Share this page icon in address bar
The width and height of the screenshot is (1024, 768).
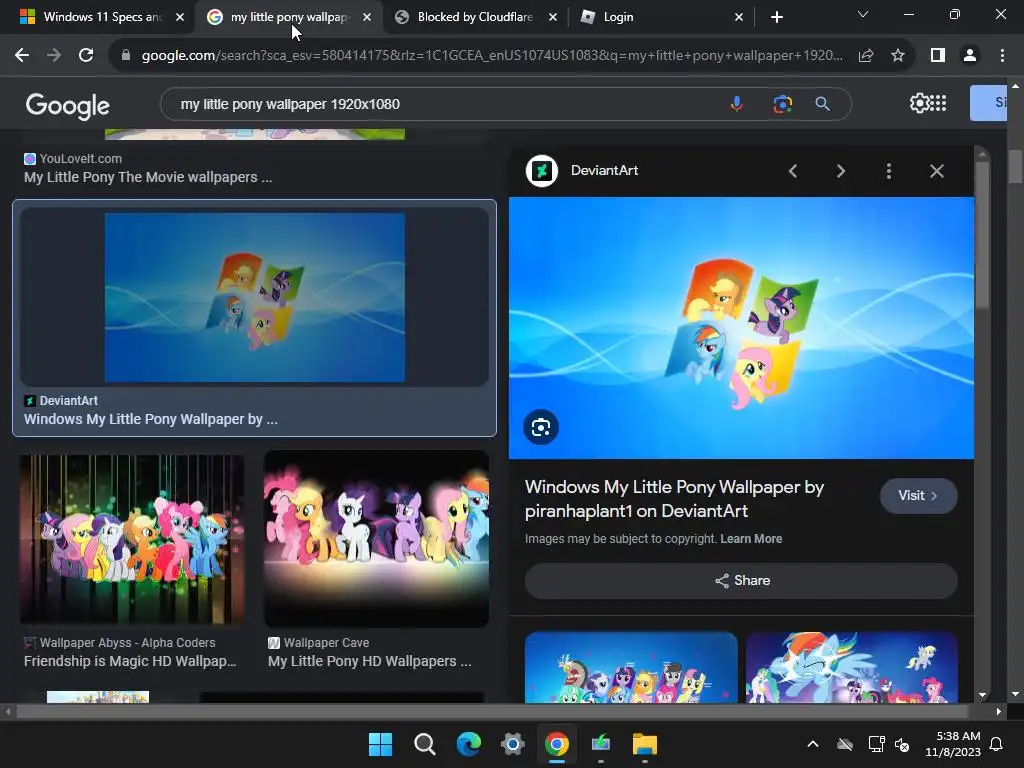[866, 56]
